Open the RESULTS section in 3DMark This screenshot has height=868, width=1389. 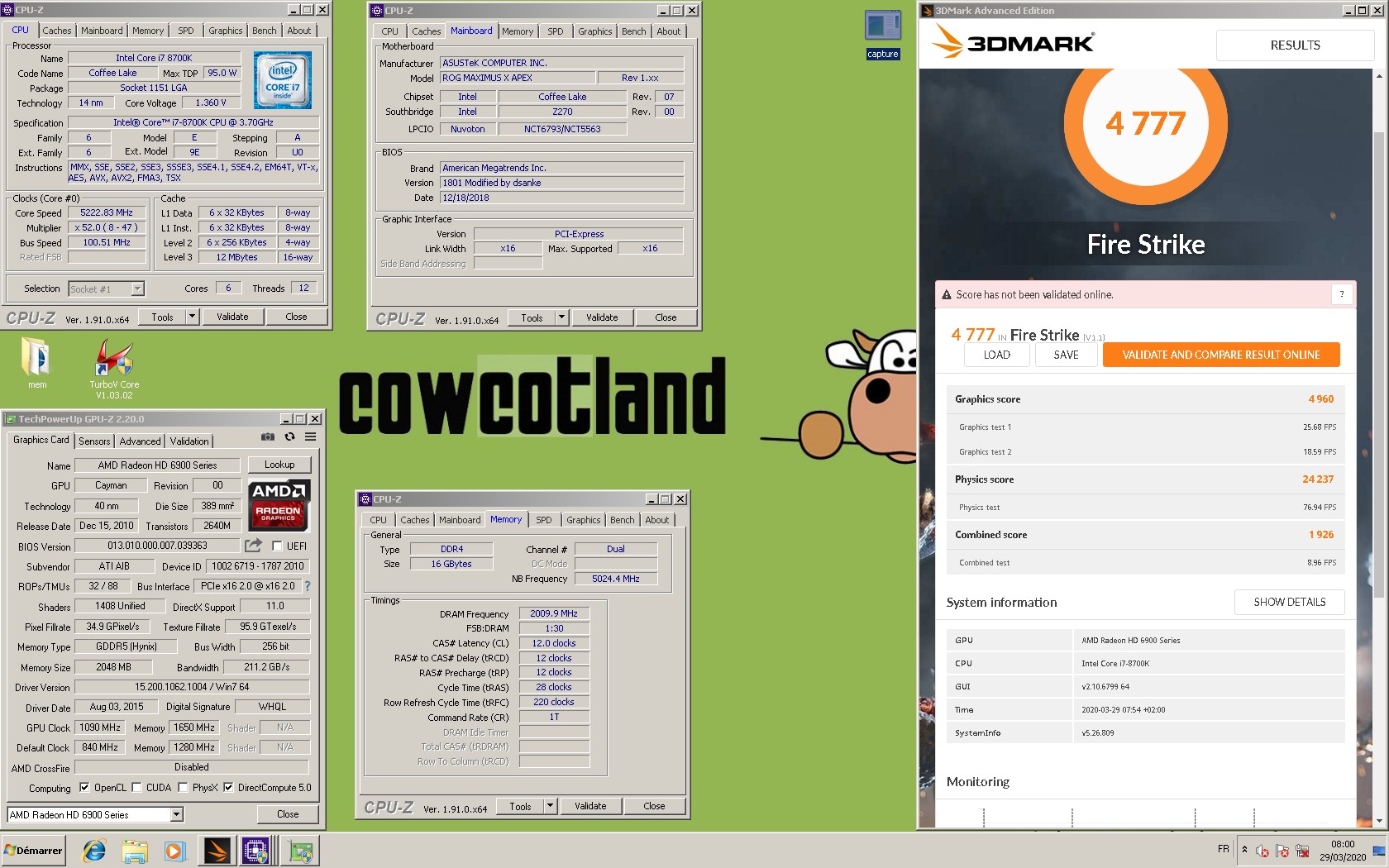click(x=1295, y=45)
